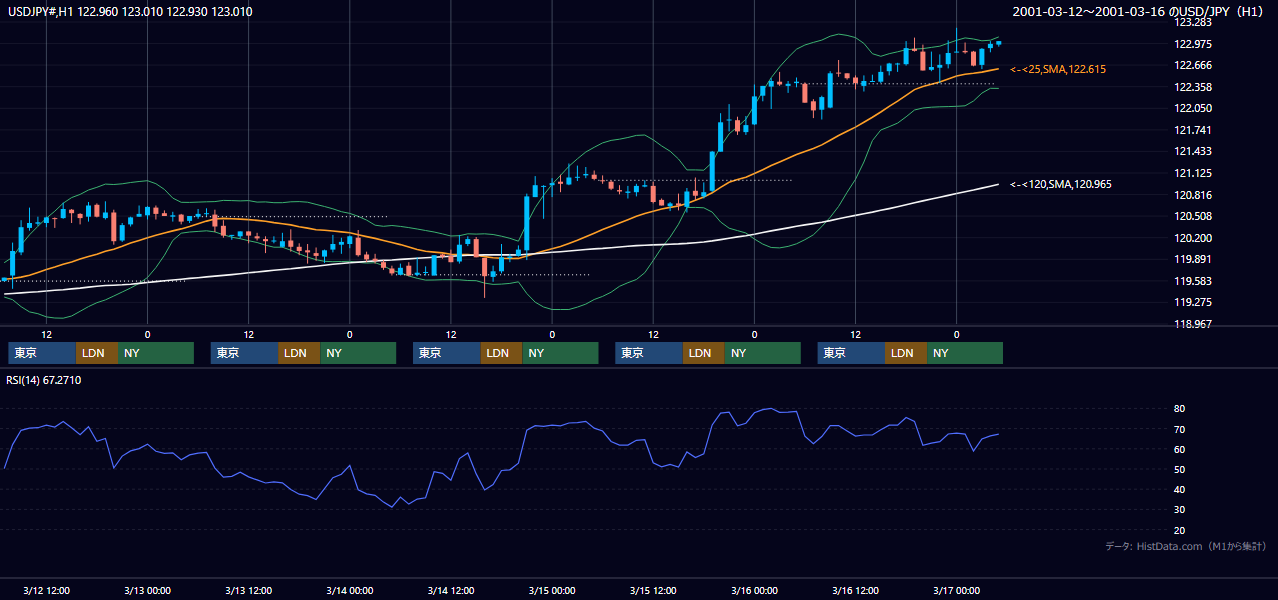Click the RSI scale value 50

point(1180,469)
